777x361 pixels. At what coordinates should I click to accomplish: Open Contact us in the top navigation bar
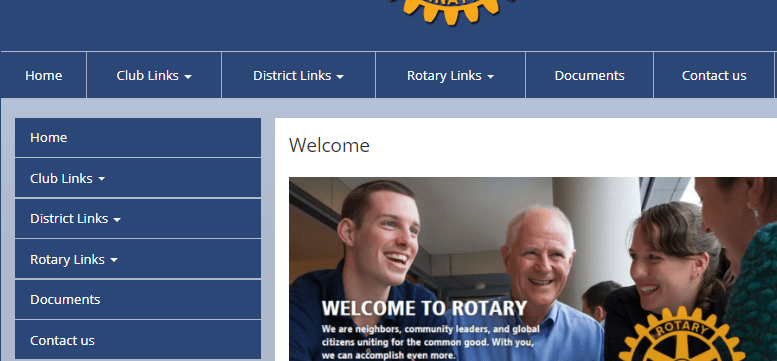tap(714, 75)
